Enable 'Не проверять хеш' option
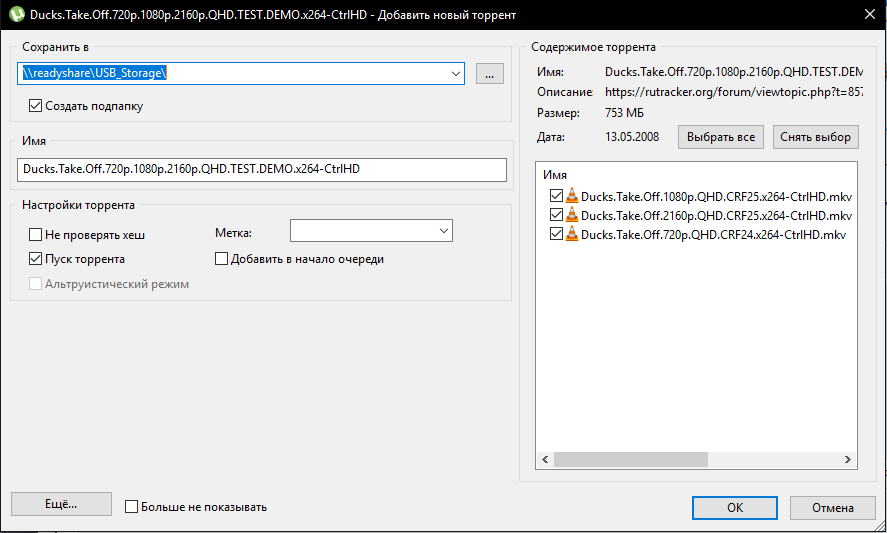This screenshot has height=533, width=887. click(x=37, y=234)
